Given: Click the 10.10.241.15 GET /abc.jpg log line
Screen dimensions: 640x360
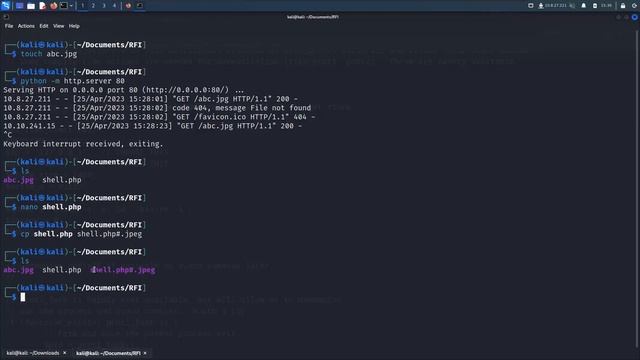Looking at the screenshot, I should pyautogui.click(x=153, y=126).
